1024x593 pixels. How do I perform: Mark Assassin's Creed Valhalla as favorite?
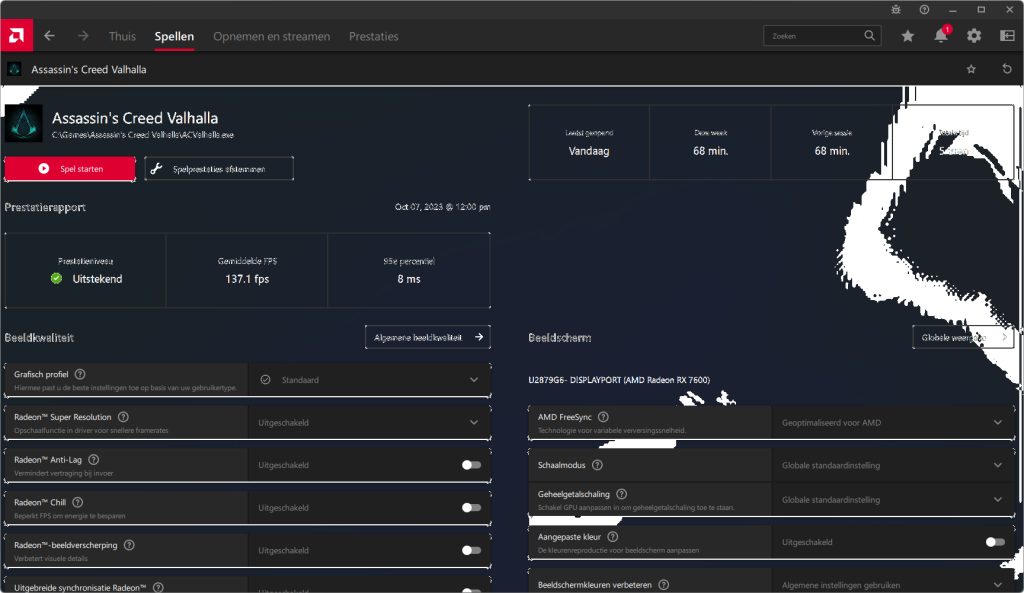[971, 69]
